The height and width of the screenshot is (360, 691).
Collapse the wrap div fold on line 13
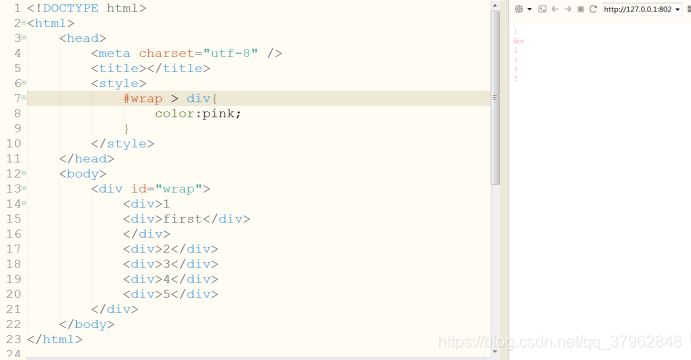point(24,188)
